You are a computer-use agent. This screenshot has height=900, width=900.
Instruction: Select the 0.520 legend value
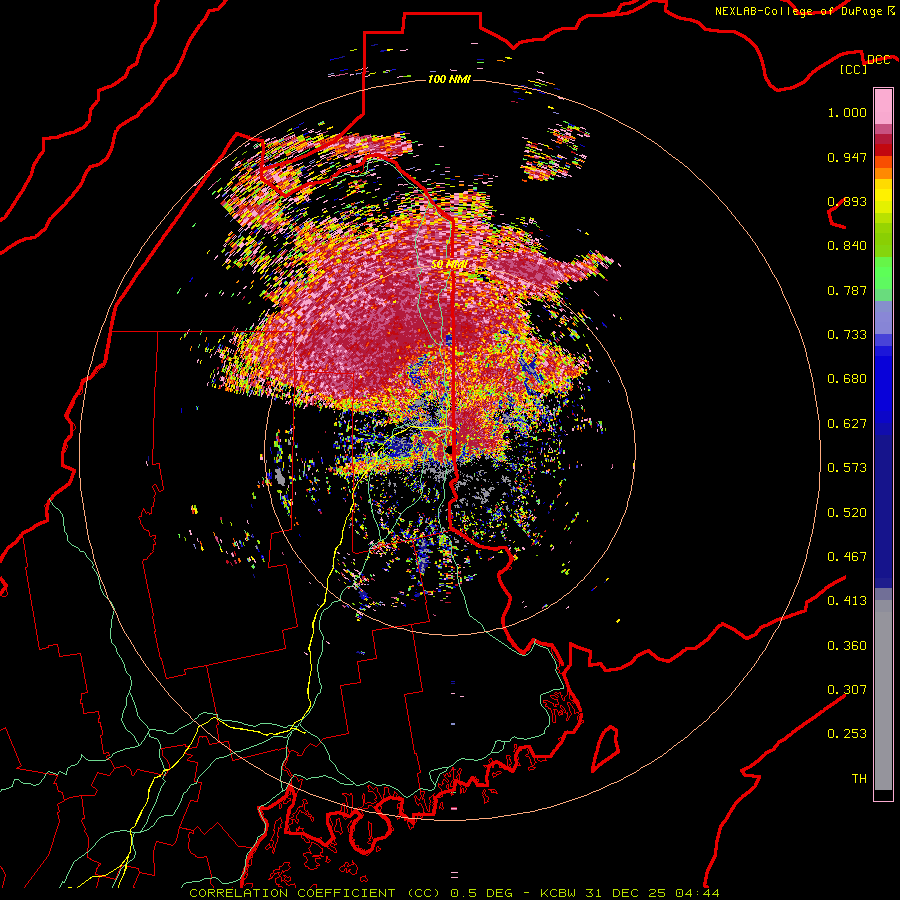(x=847, y=513)
